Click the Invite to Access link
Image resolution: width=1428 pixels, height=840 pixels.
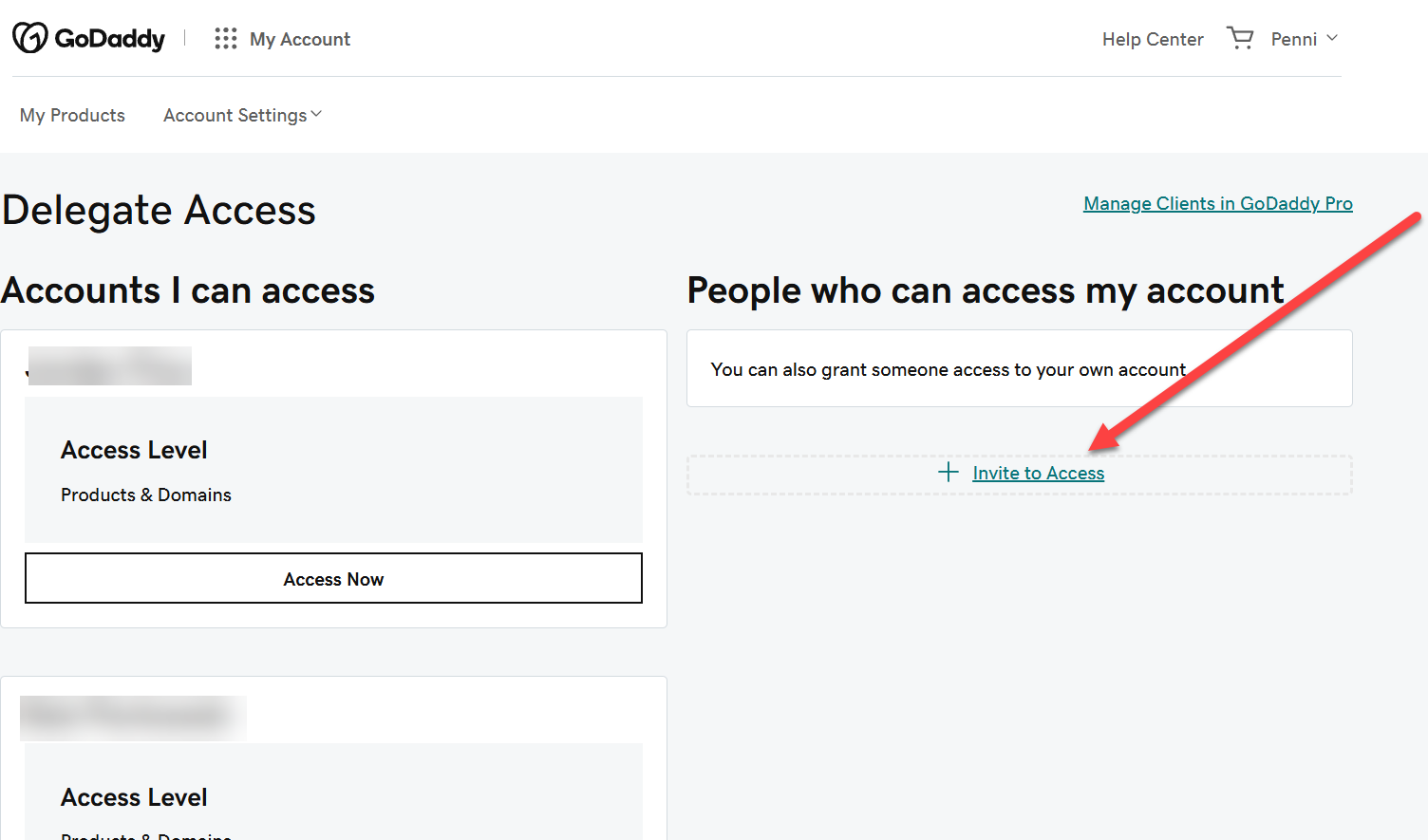tap(1038, 474)
